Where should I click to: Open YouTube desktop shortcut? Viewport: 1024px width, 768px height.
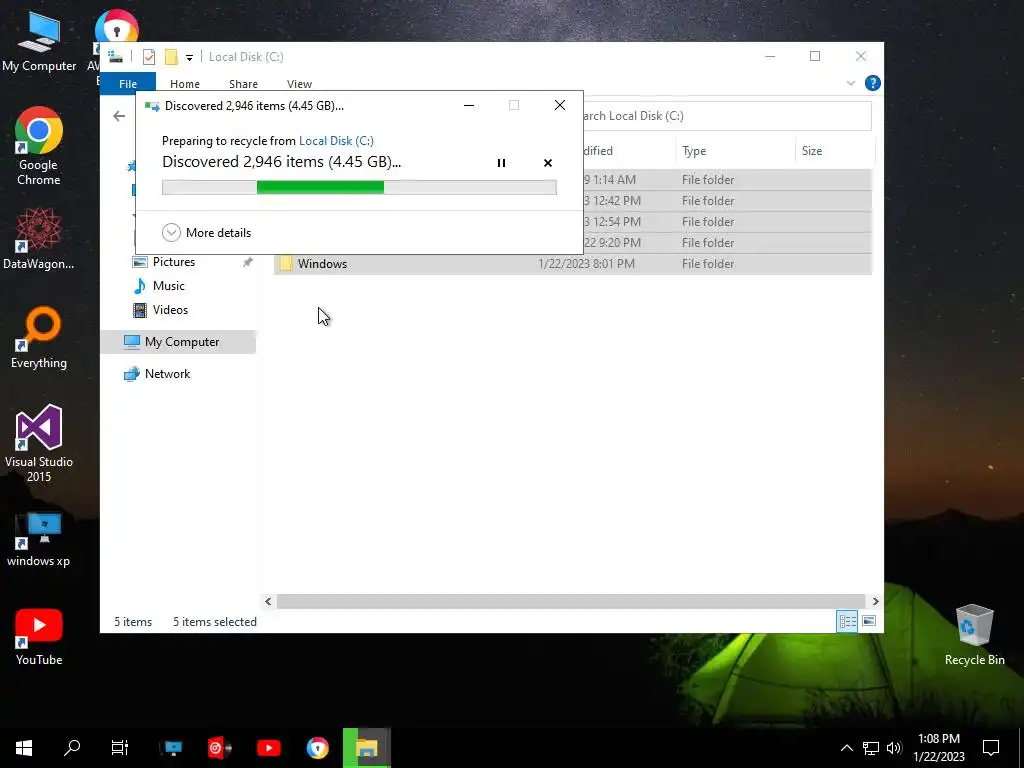point(39,637)
